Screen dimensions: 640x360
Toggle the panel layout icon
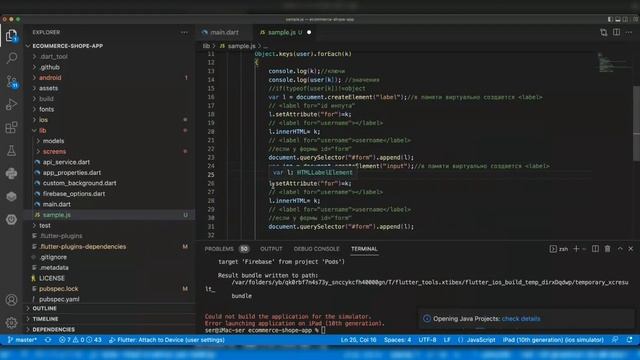point(618,19)
